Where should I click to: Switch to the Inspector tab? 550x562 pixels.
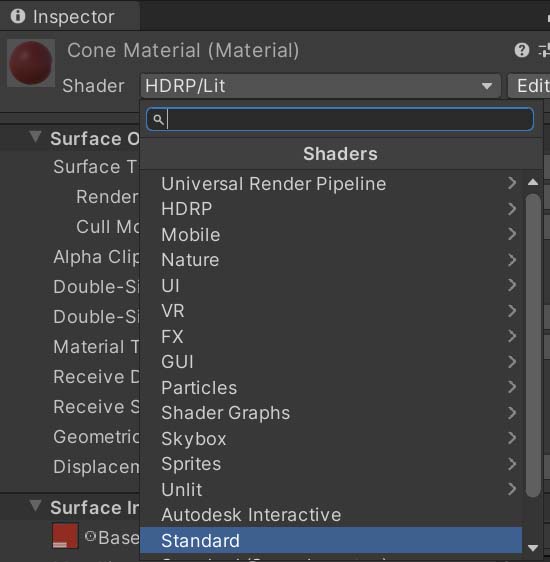70,16
